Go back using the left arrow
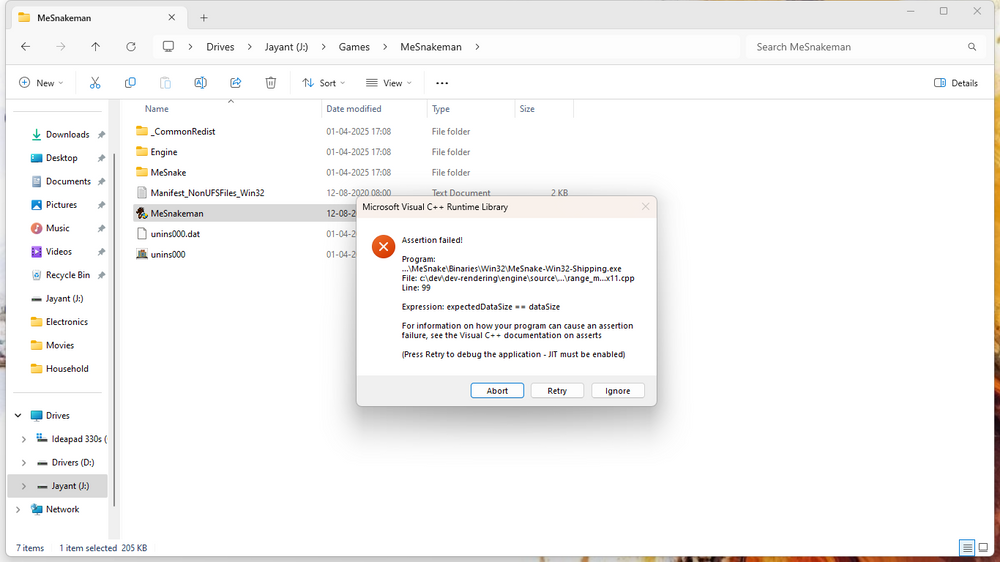Image resolution: width=1000 pixels, height=562 pixels. pyautogui.click(x=26, y=47)
